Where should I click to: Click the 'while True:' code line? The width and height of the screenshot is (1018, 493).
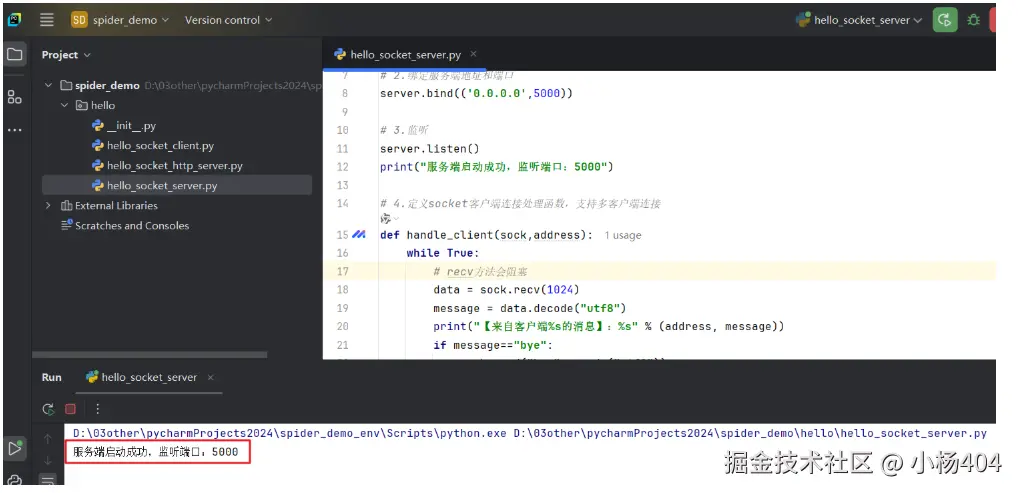pos(443,253)
